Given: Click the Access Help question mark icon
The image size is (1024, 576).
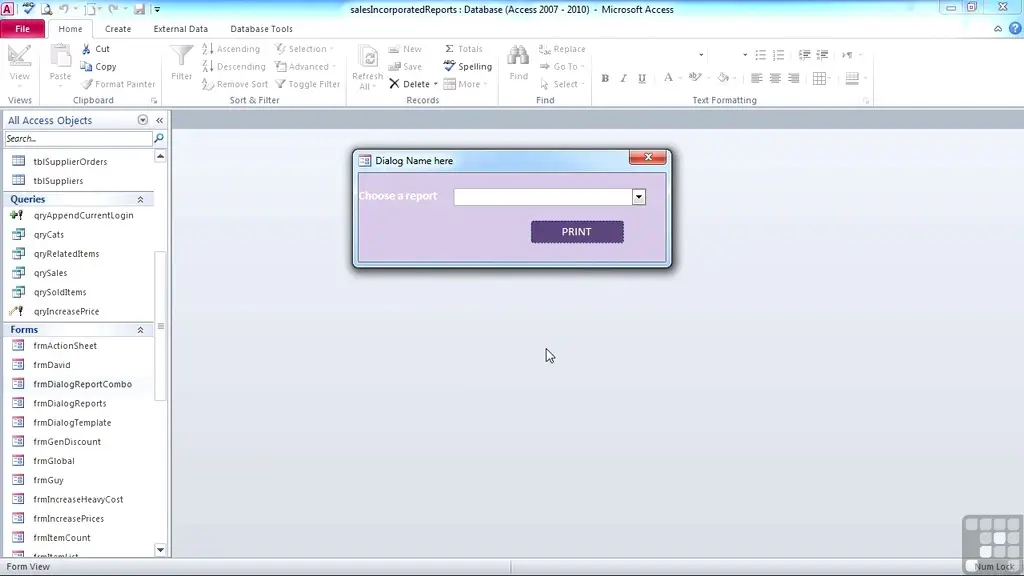Looking at the screenshot, I should click(x=1015, y=29).
